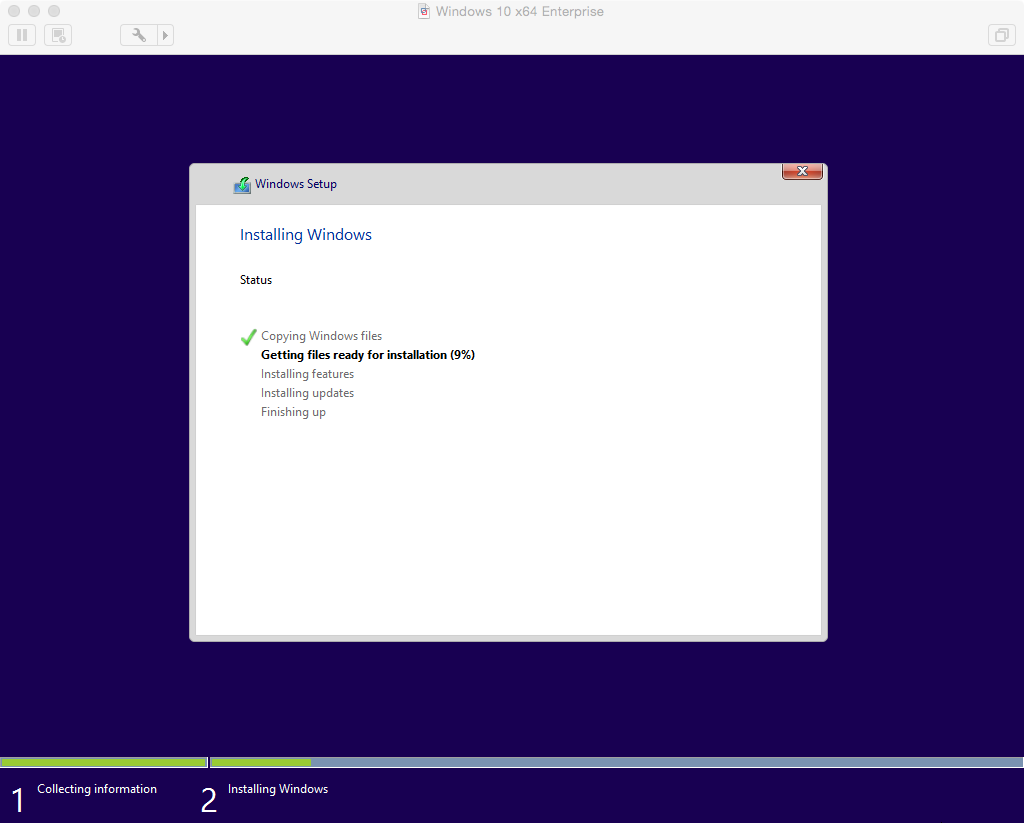Click the document icon in the window title
The width and height of the screenshot is (1024, 823).
[424, 11]
